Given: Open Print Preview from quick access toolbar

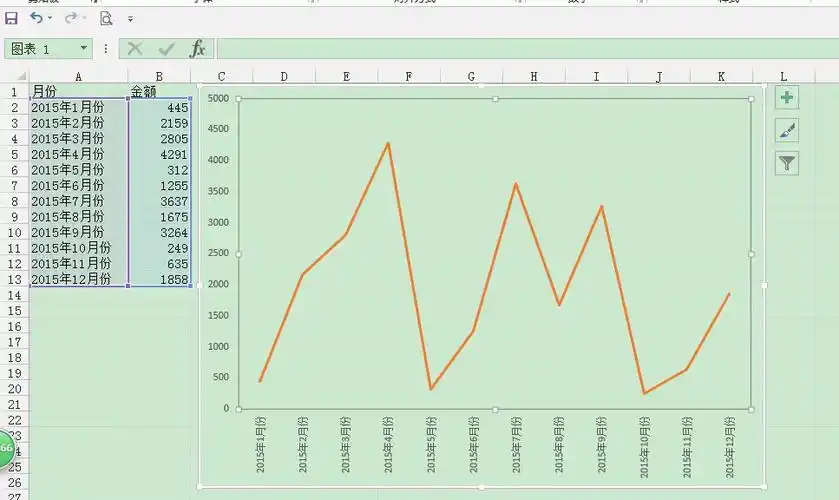Looking at the screenshot, I should point(106,18).
